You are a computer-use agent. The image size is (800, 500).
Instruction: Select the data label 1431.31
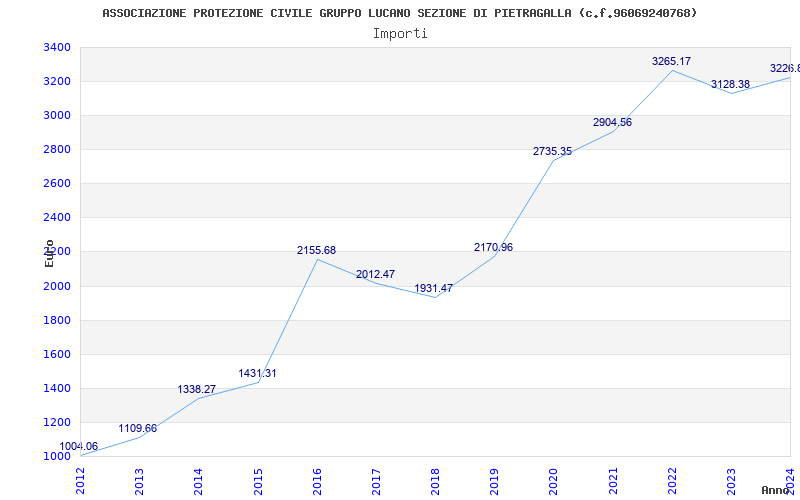[x=257, y=373]
